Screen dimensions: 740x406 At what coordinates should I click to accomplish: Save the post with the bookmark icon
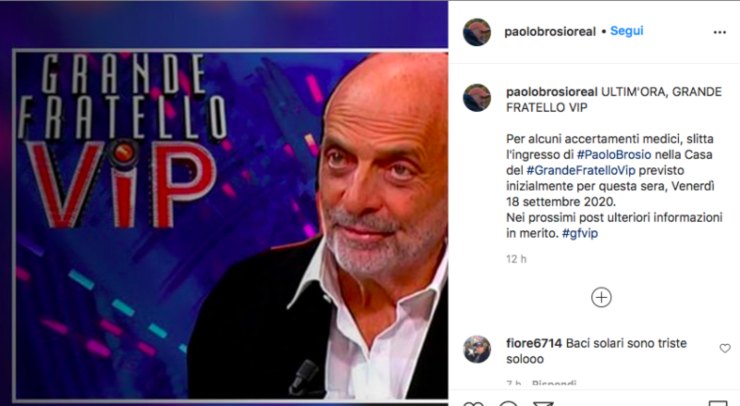[x=718, y=404]
